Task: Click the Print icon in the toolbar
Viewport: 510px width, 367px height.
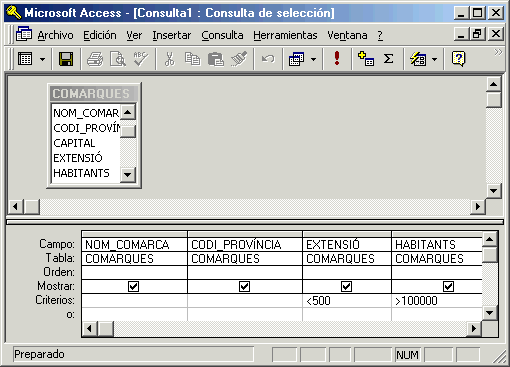Action: click(95, 59)
